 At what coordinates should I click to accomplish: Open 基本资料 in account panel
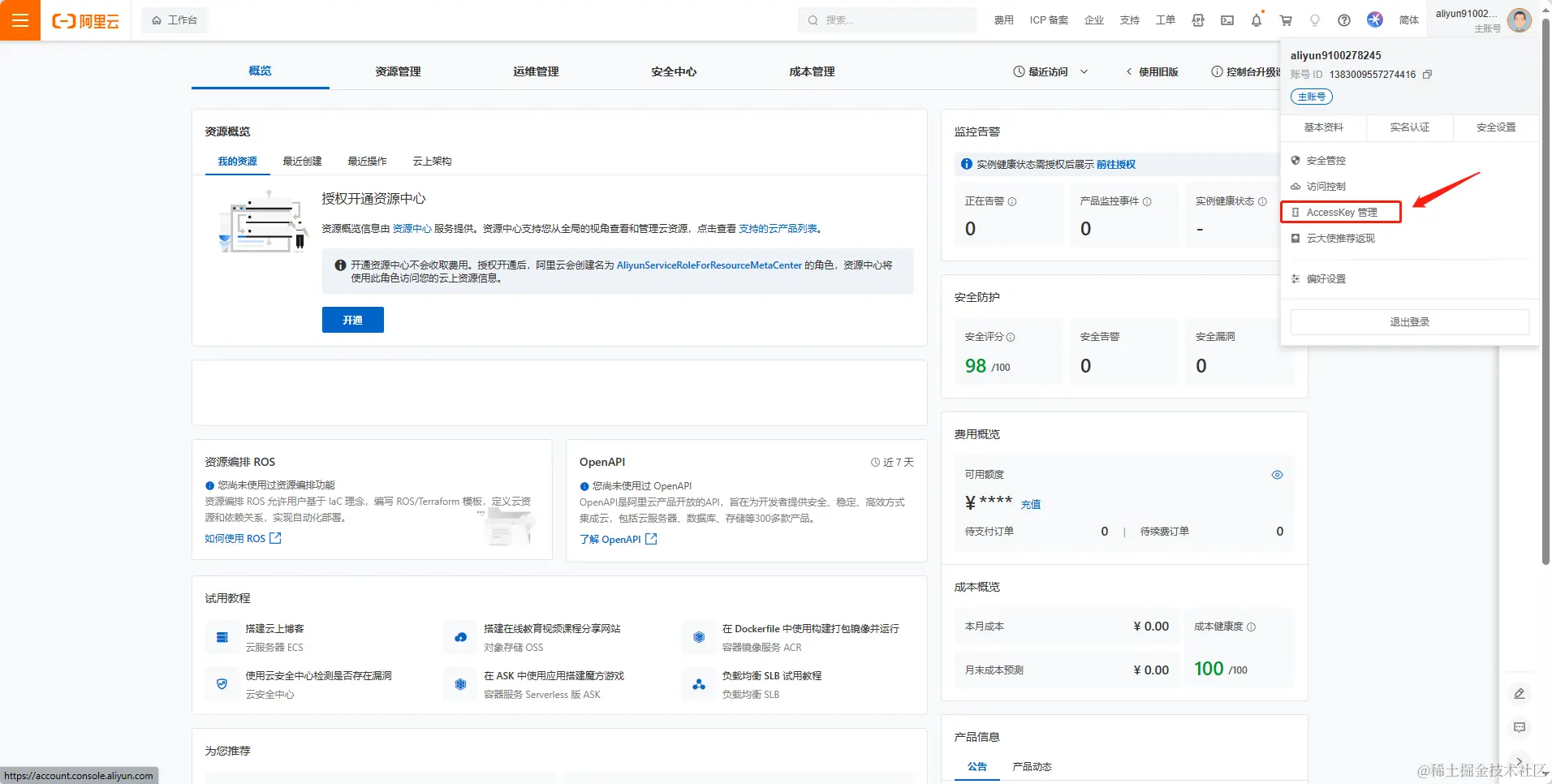tap(1323, 127)
